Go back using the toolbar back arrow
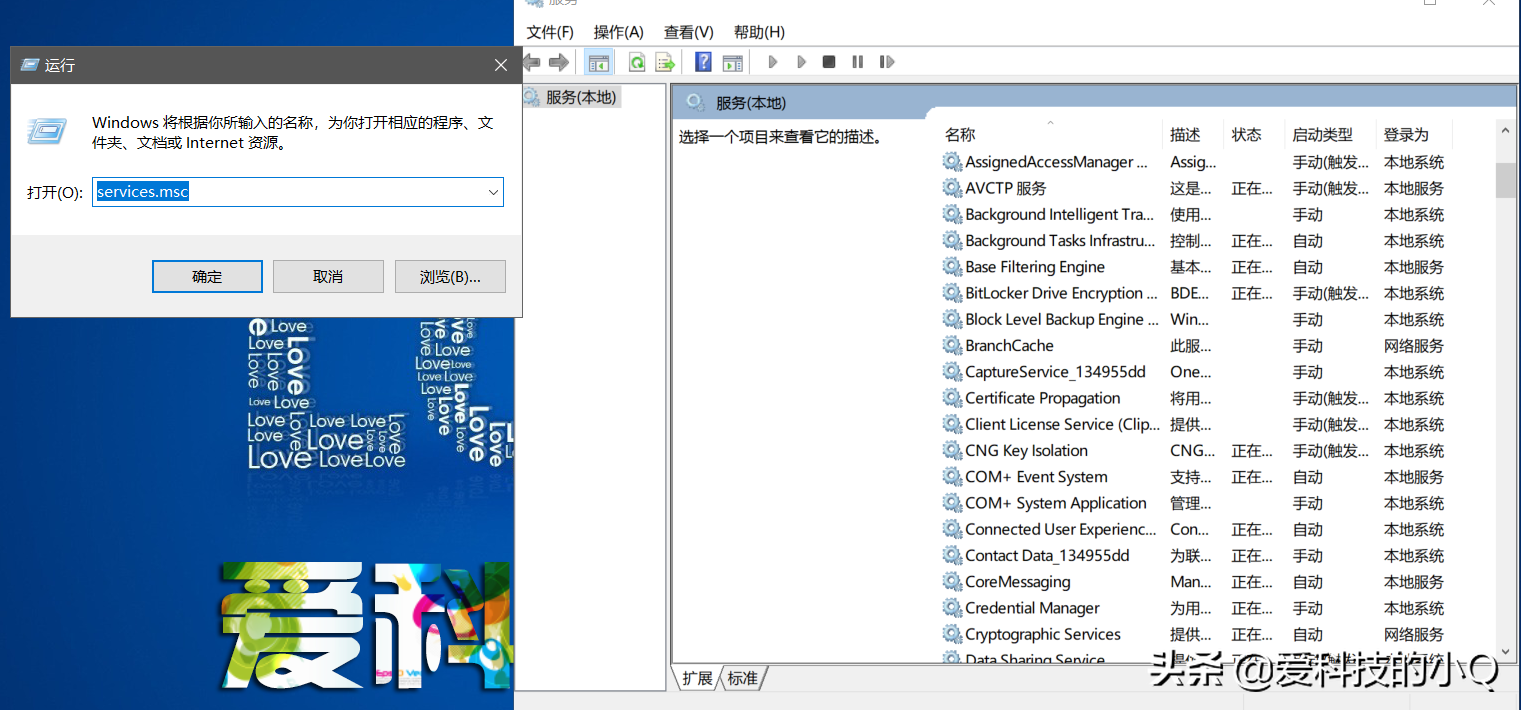The image size is (1521, 710). point(532,62)
